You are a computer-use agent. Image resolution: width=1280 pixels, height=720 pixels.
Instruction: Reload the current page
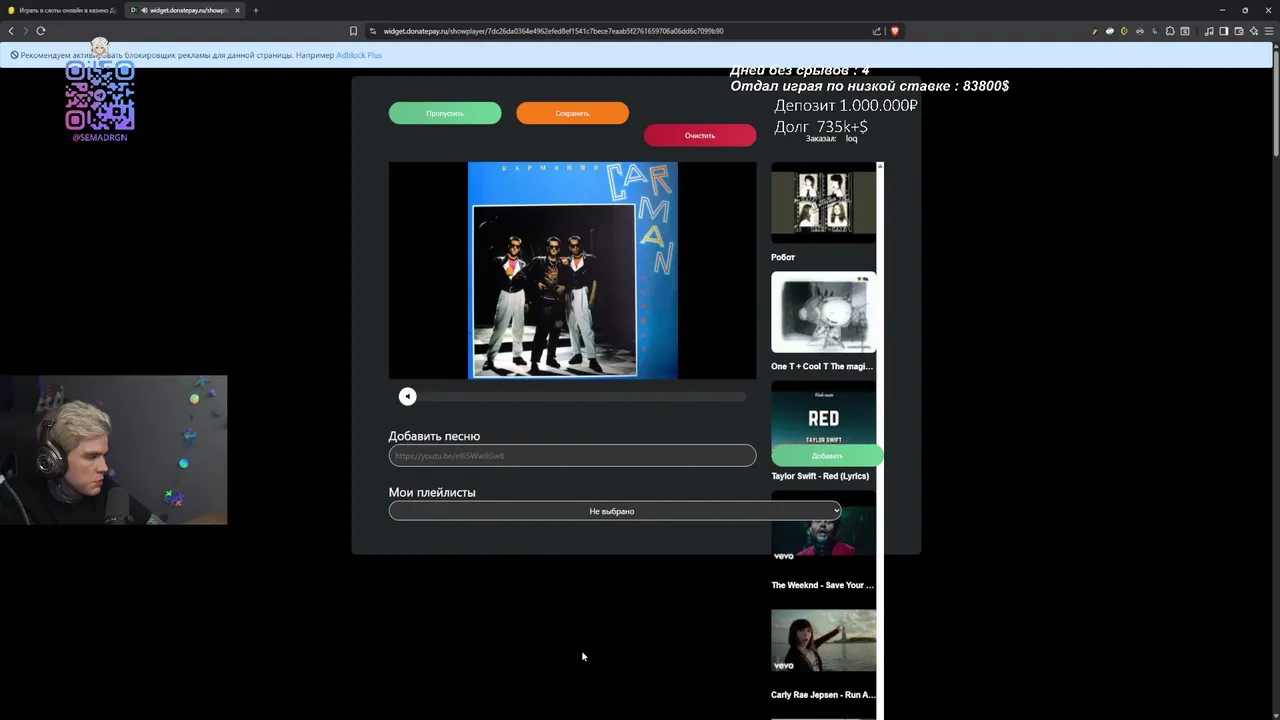click(41, 31)
